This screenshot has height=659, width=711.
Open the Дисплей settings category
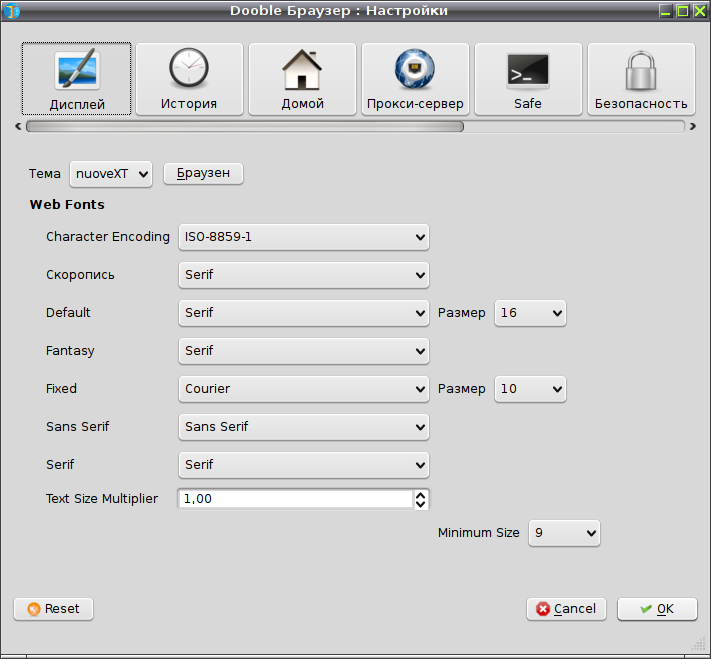77,79
